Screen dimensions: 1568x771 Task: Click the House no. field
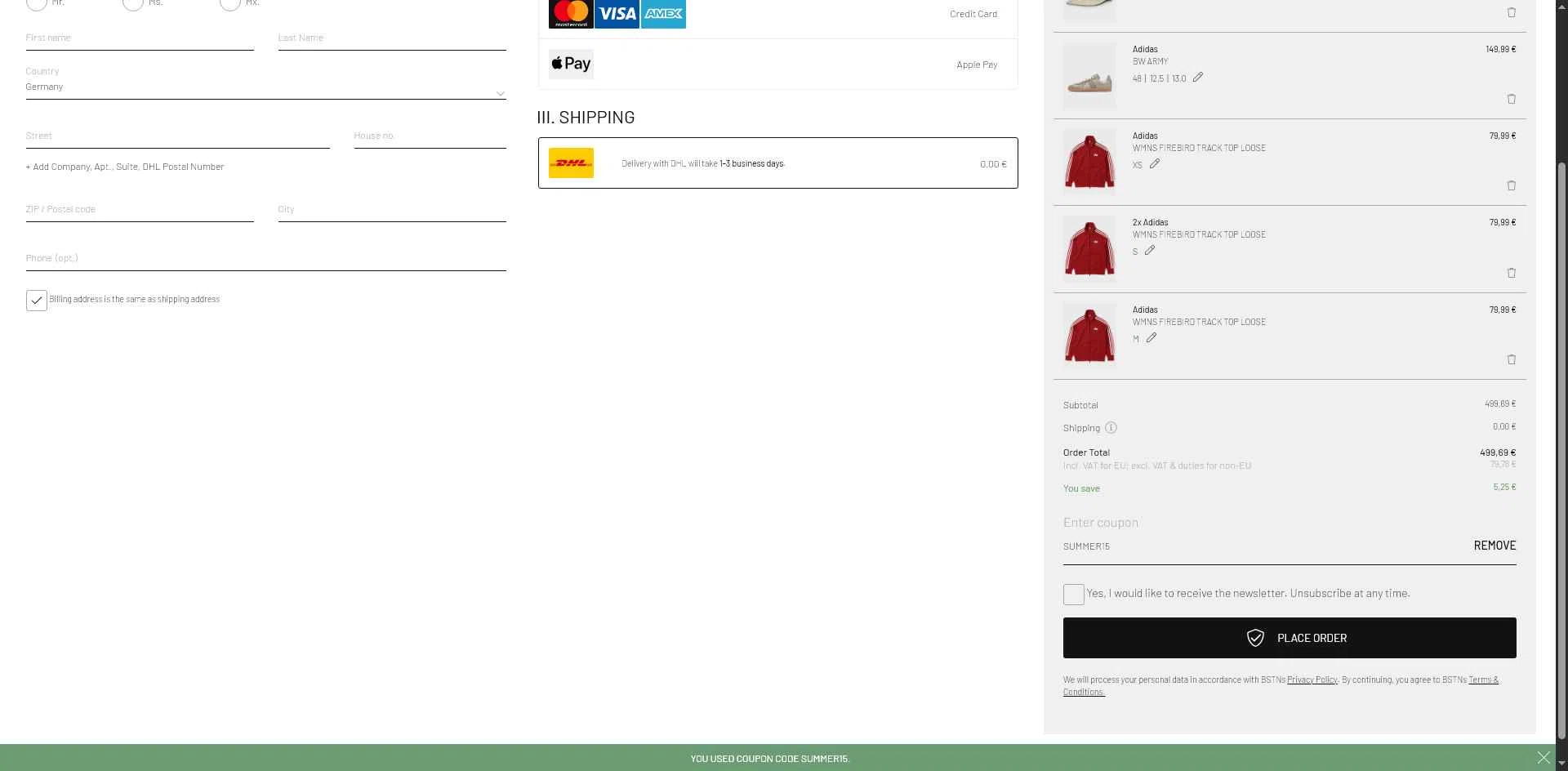[430, 136]
